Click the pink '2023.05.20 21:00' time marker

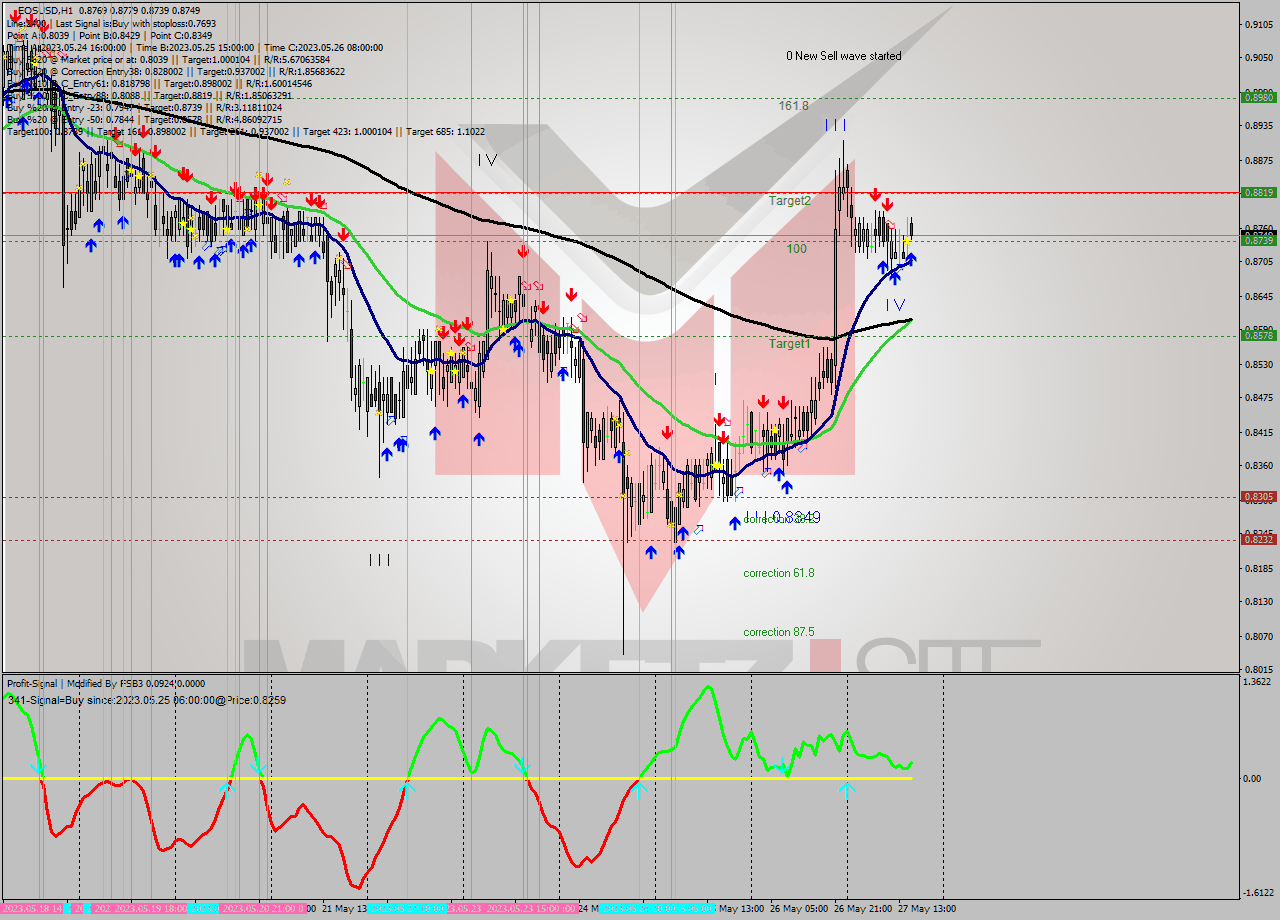[x=262, y=909]
